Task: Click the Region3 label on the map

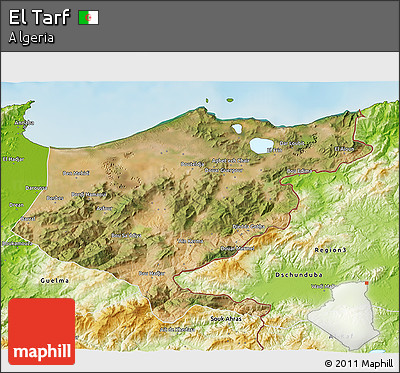Action: tap(330, 250)
